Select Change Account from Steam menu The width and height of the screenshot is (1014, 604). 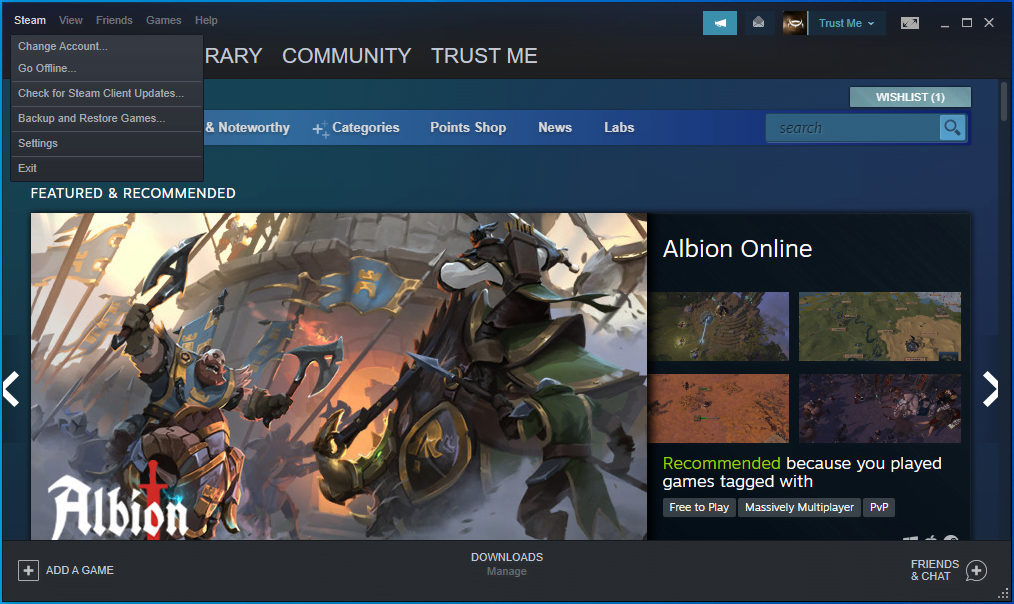[x=107, y=47]
